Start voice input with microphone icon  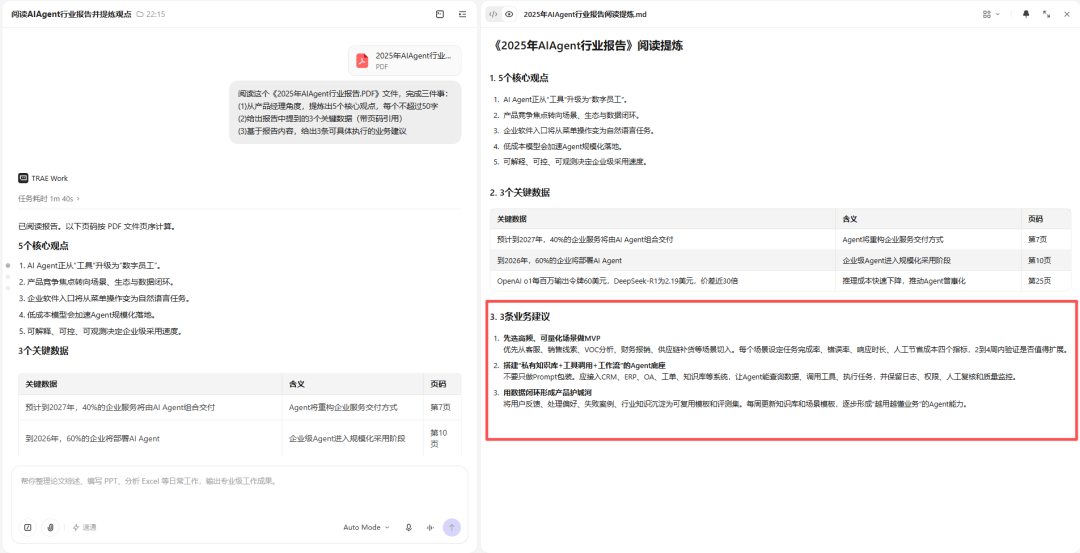pyautogui.click(x=408, y=528)
